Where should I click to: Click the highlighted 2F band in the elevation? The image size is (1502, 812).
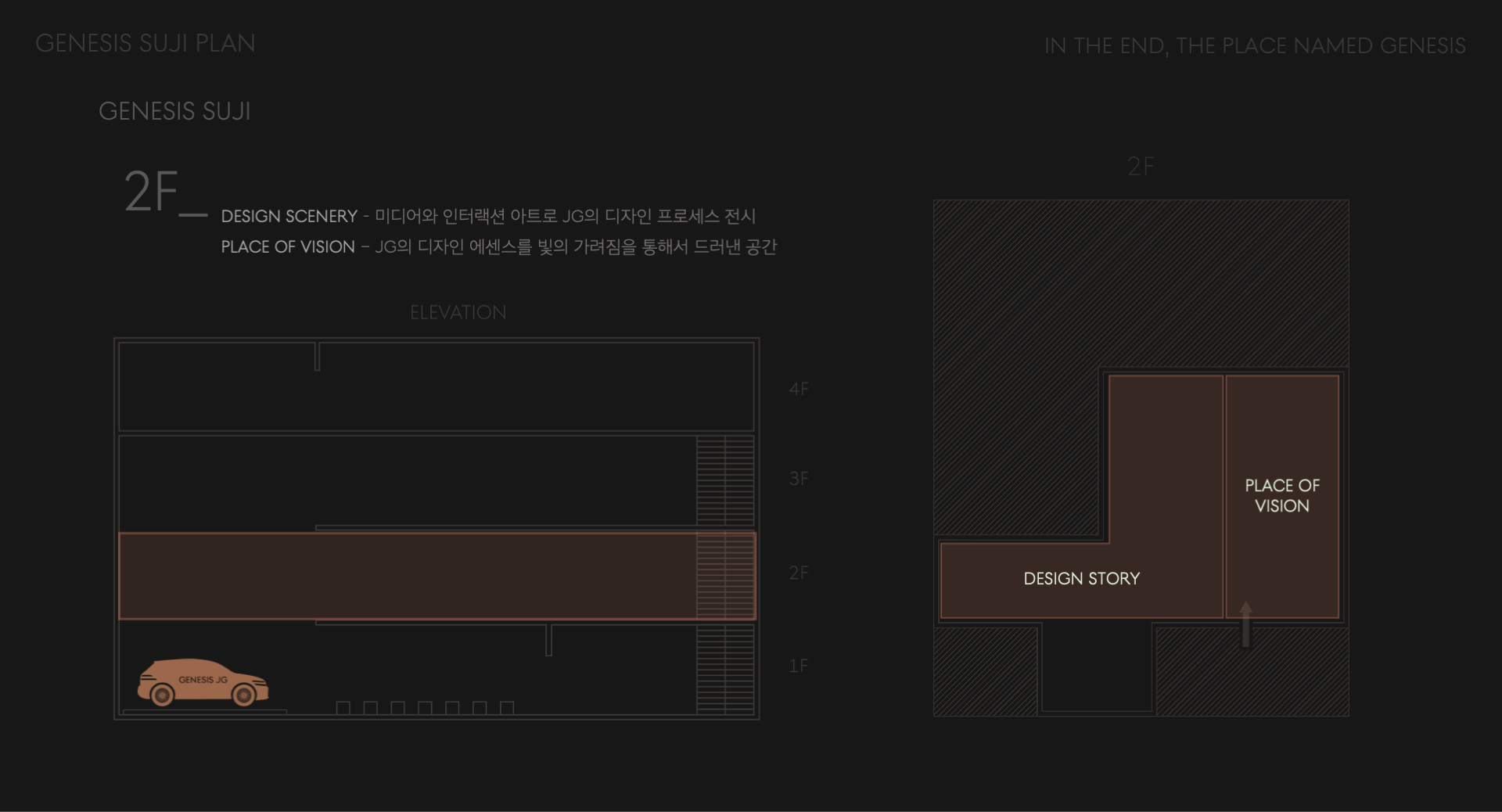tap(437, 576)
